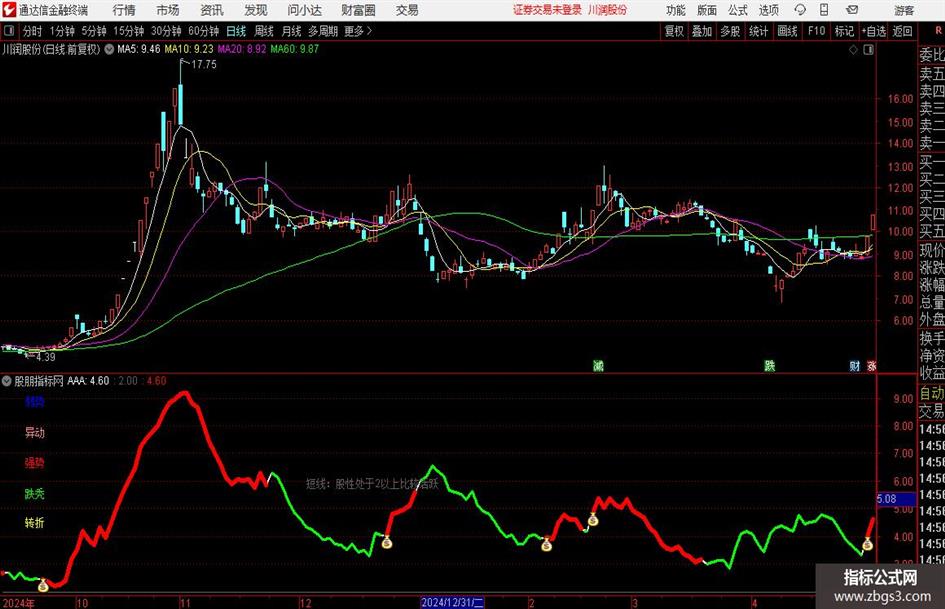Open the 财富圈 menu
Viewport: 945px width, 609px height.
(358, 10)
